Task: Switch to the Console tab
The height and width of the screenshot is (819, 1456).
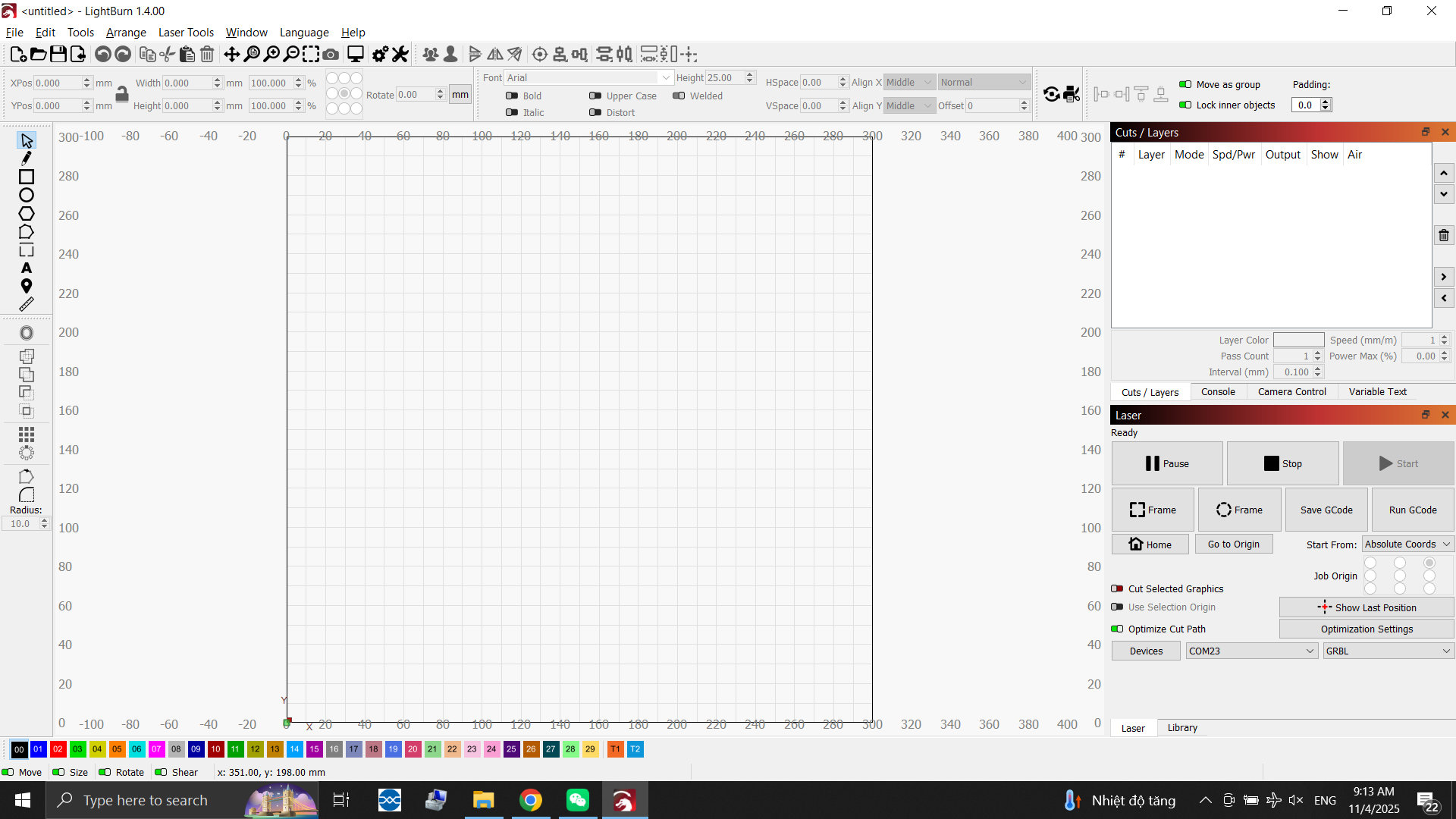Action: click(1218, 392)
